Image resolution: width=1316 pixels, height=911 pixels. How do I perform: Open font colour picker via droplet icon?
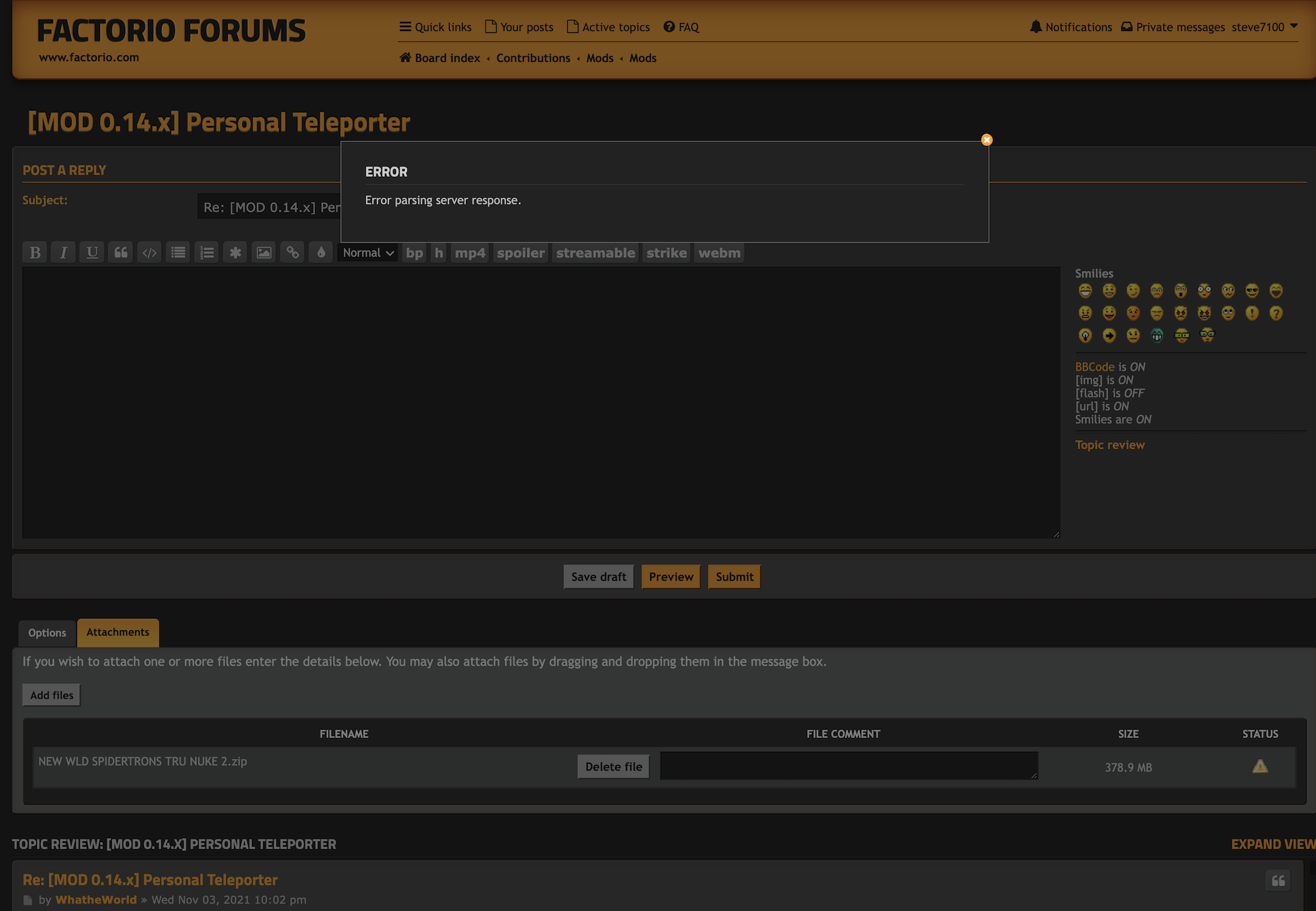pos(321,253)
